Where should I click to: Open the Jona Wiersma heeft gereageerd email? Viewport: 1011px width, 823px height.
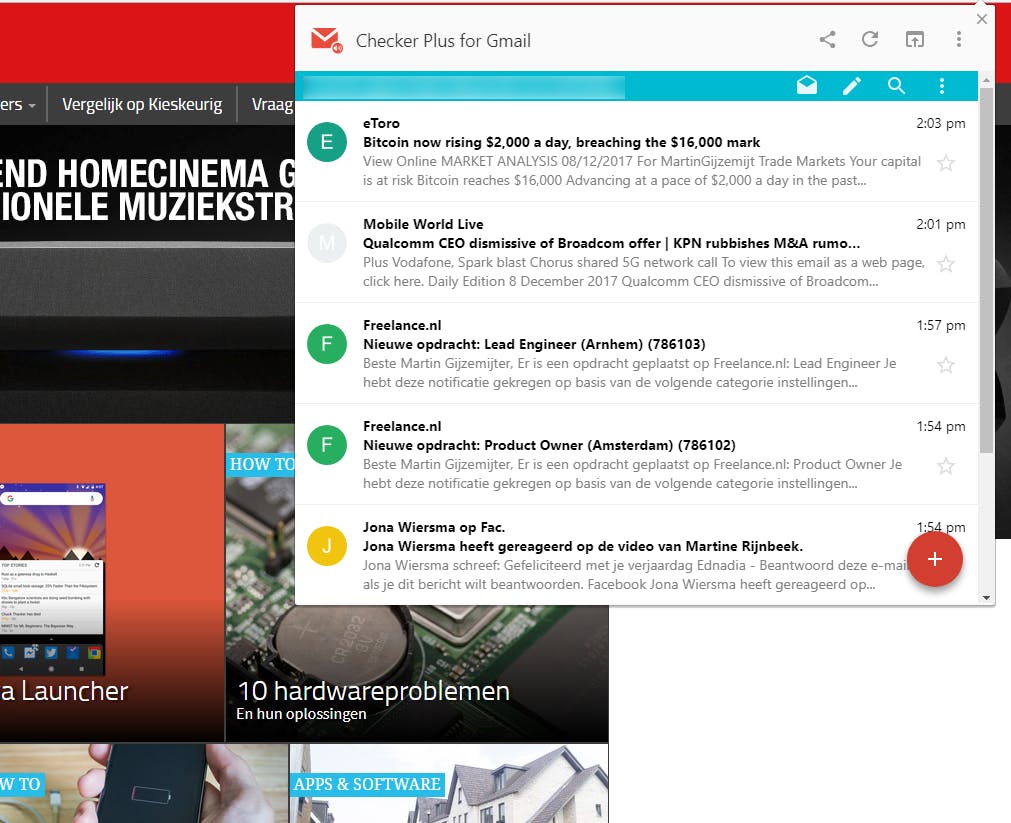point(583,546)
